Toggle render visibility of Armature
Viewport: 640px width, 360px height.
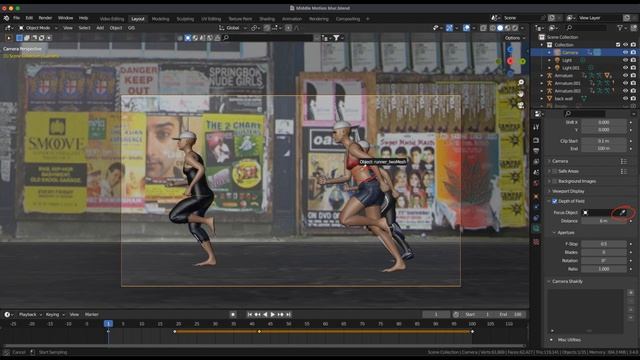tap(633, 76)
